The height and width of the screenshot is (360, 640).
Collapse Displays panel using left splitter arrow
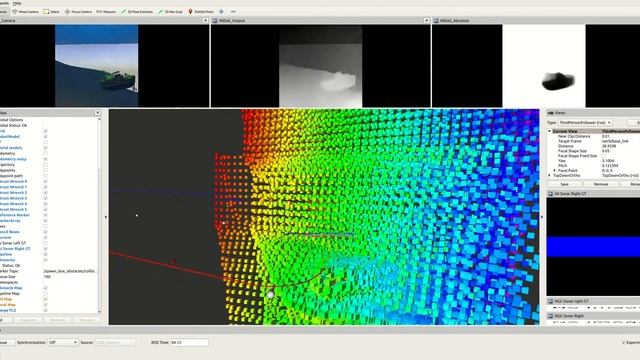point(106,217)
